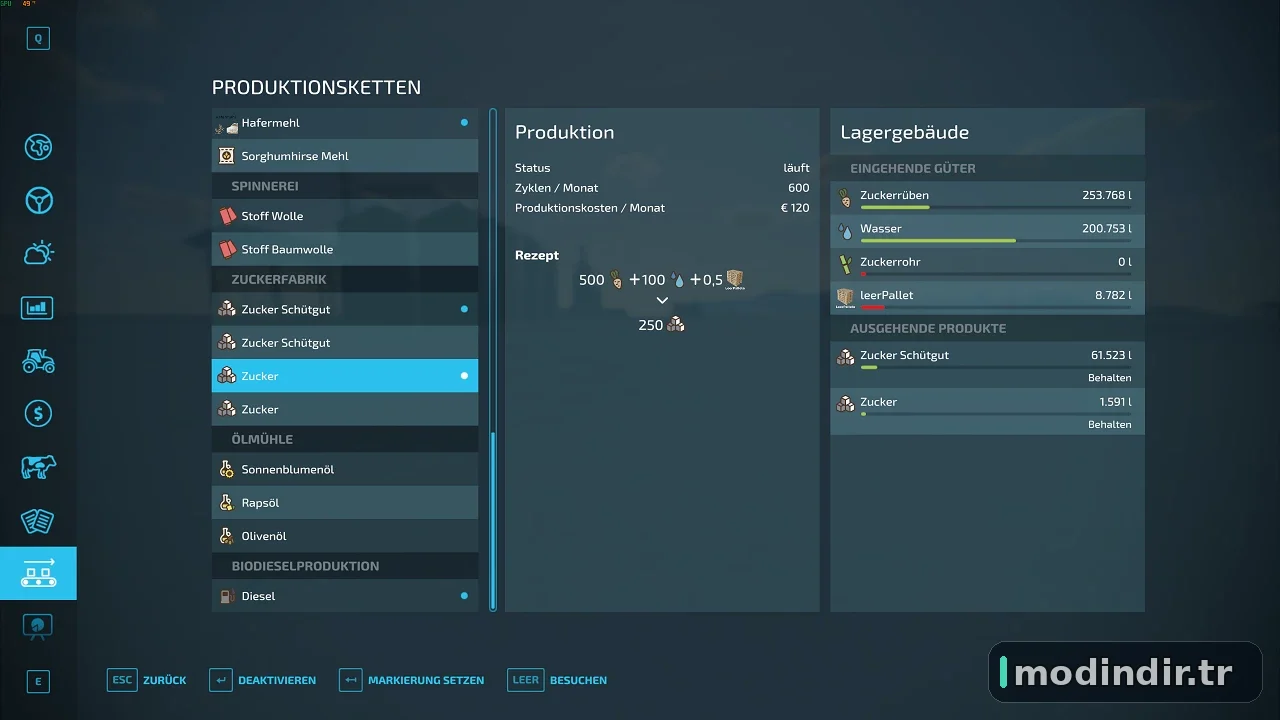This screenshot has height=720, width=1280.
Task: Click the production cost value "€ 120"
Action: click(x=795, y=208)
